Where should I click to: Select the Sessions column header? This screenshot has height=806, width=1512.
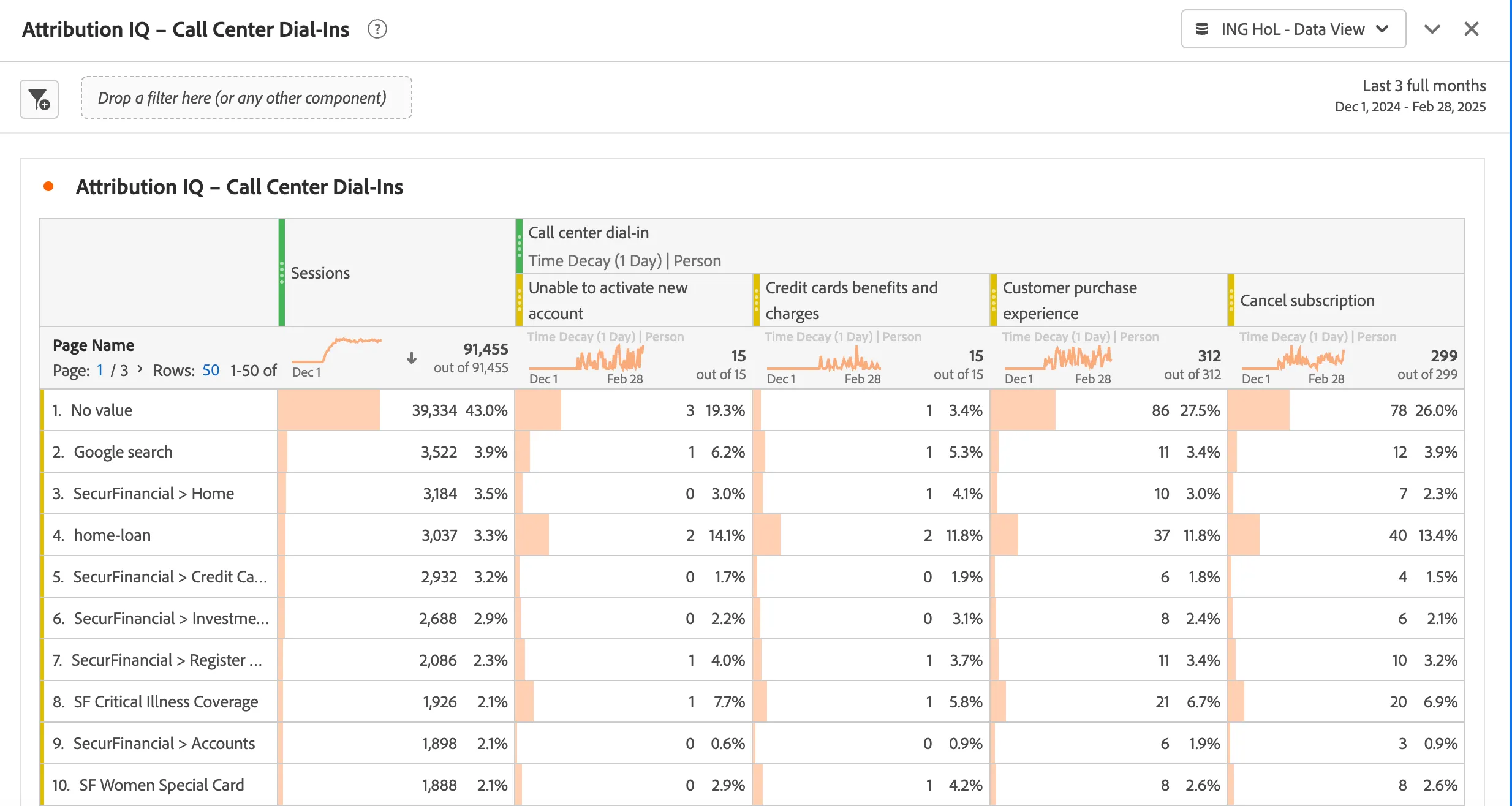point(396,273)
